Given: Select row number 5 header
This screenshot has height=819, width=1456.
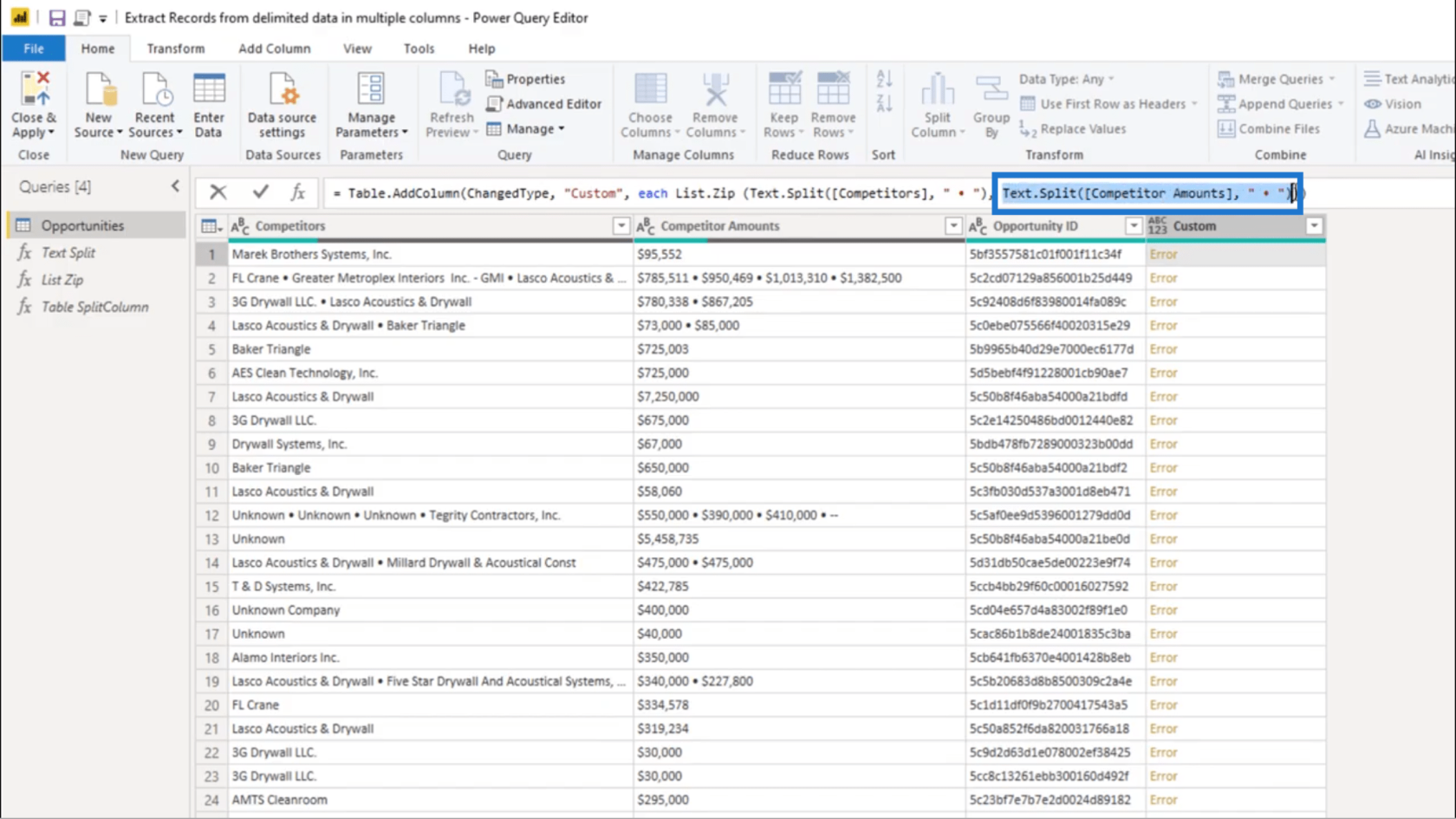Looking at the screenshot, I should point(211,349).
